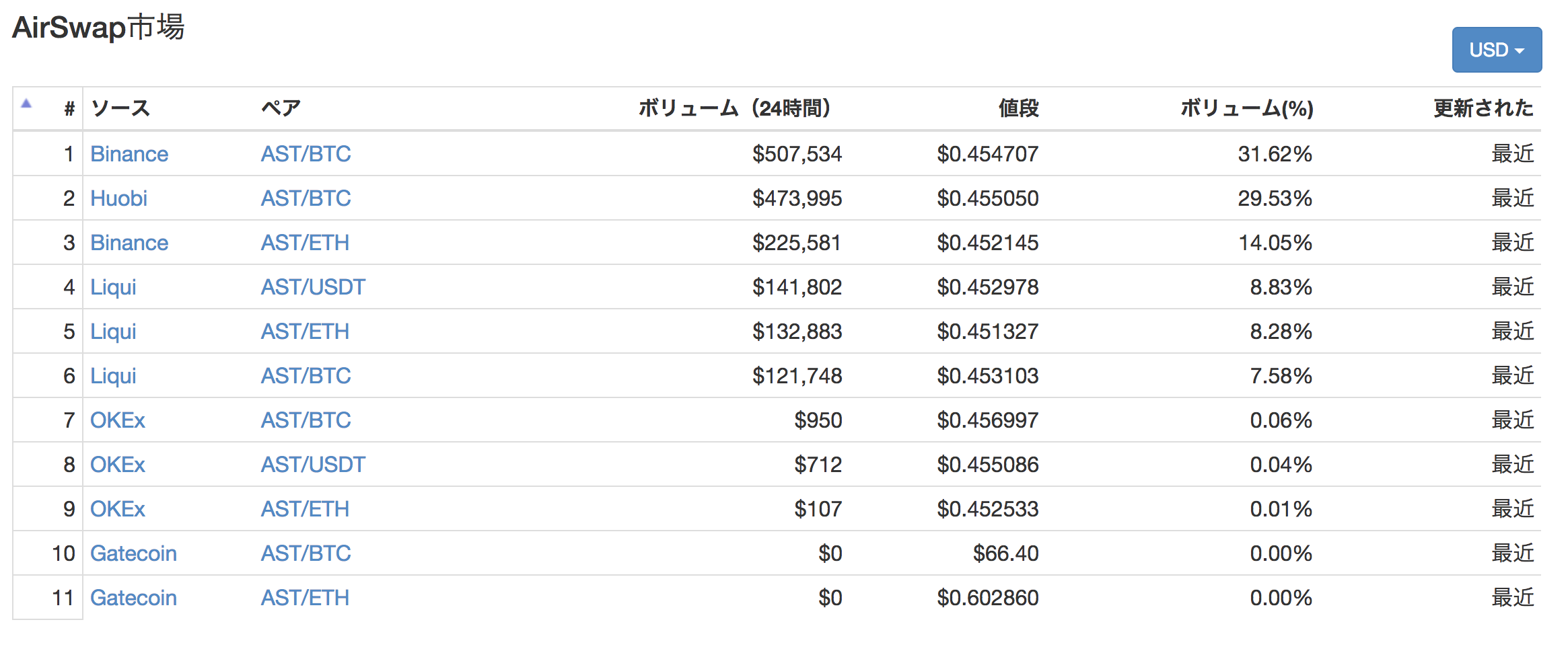This screenshot has width=1568, height=655.
Task: Open Liqui link in row 4
Action: coord(113,287)
